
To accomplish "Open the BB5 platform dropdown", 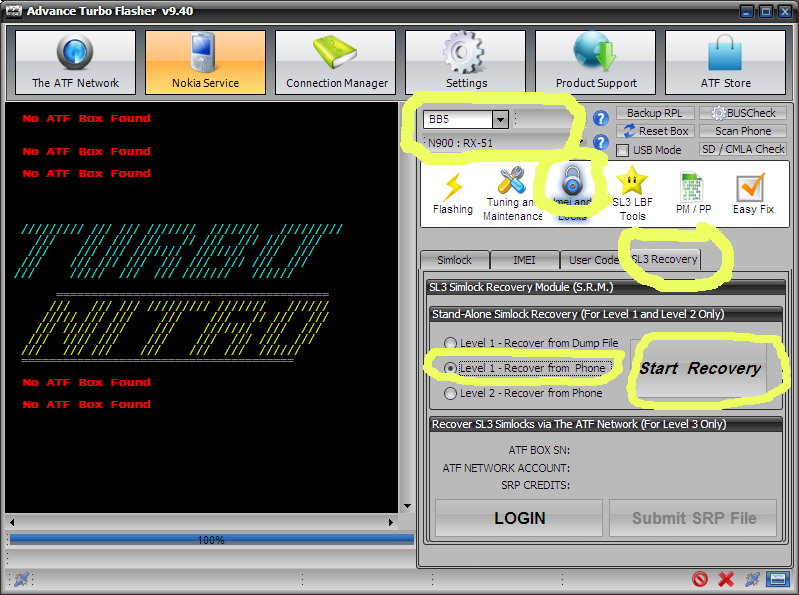I will click(500, 119).
